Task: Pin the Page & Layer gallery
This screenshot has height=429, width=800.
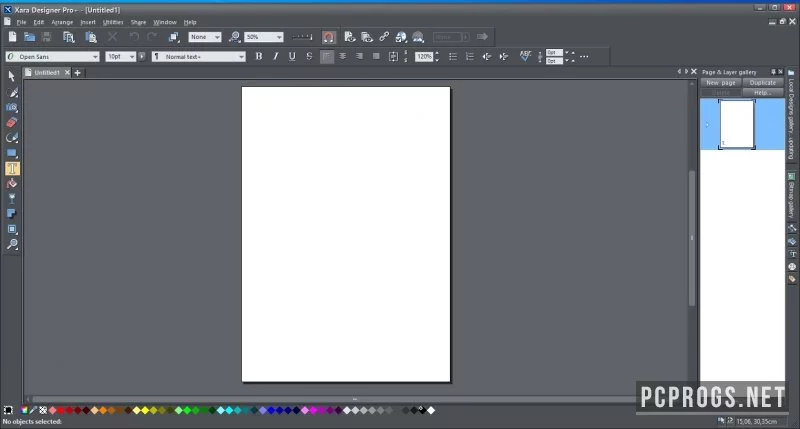Action: tap(773, 72)
